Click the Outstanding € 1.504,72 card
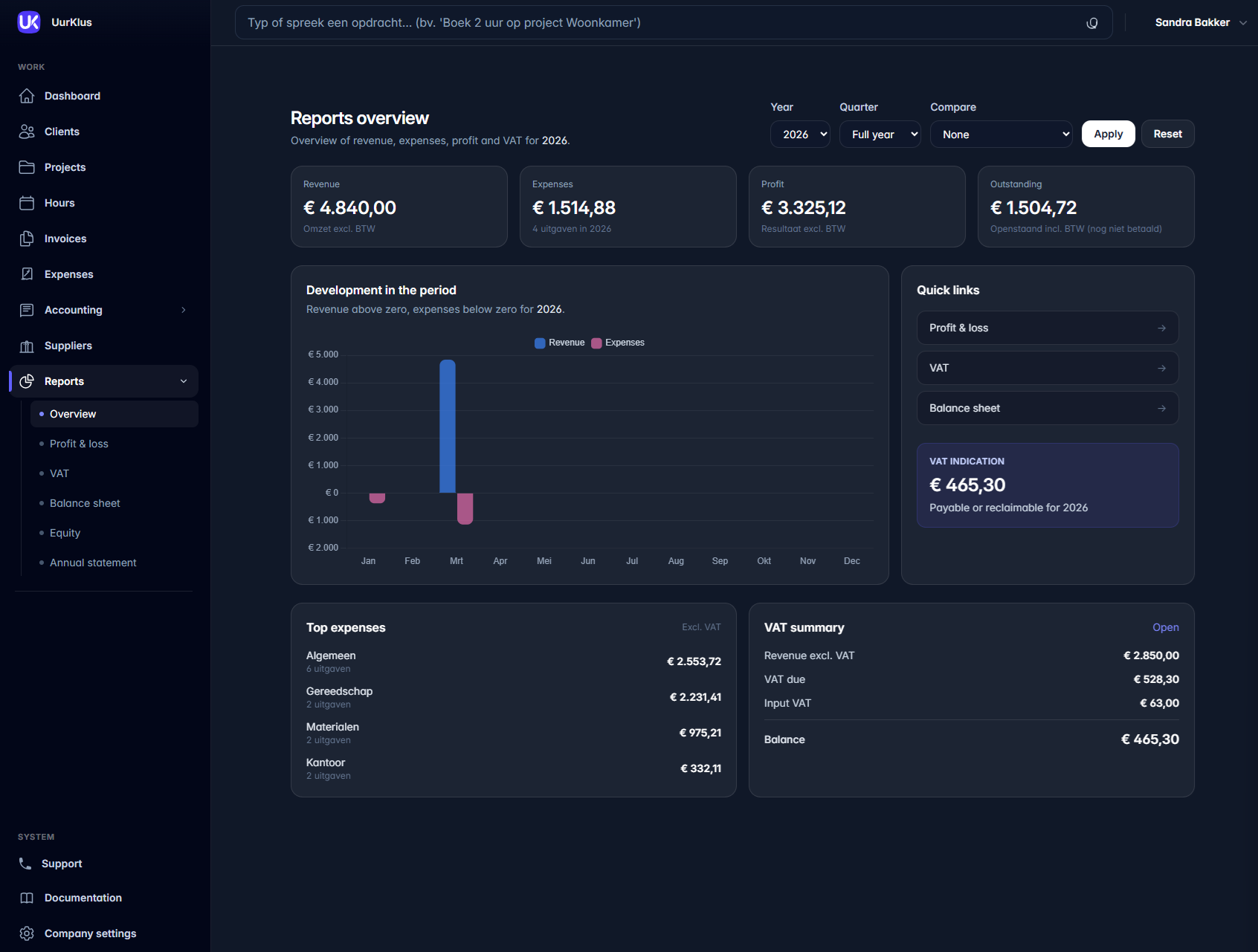Screen dimensions: 1258x952 1086,207
